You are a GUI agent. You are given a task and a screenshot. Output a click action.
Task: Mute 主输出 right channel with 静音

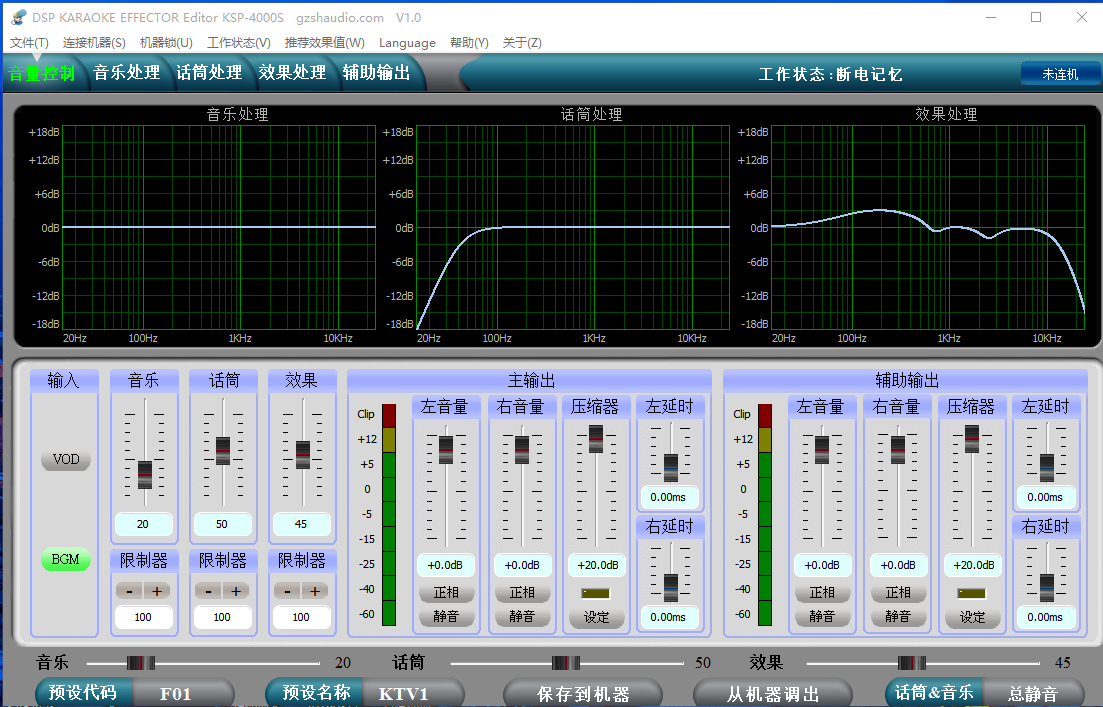pyautogui.click(x=522, y=616)
